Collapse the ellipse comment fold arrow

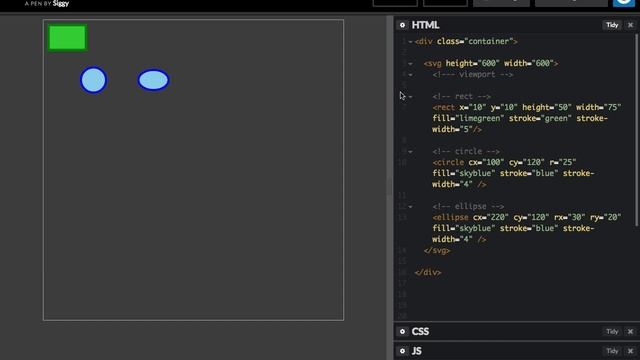click(x=410, y=207)
